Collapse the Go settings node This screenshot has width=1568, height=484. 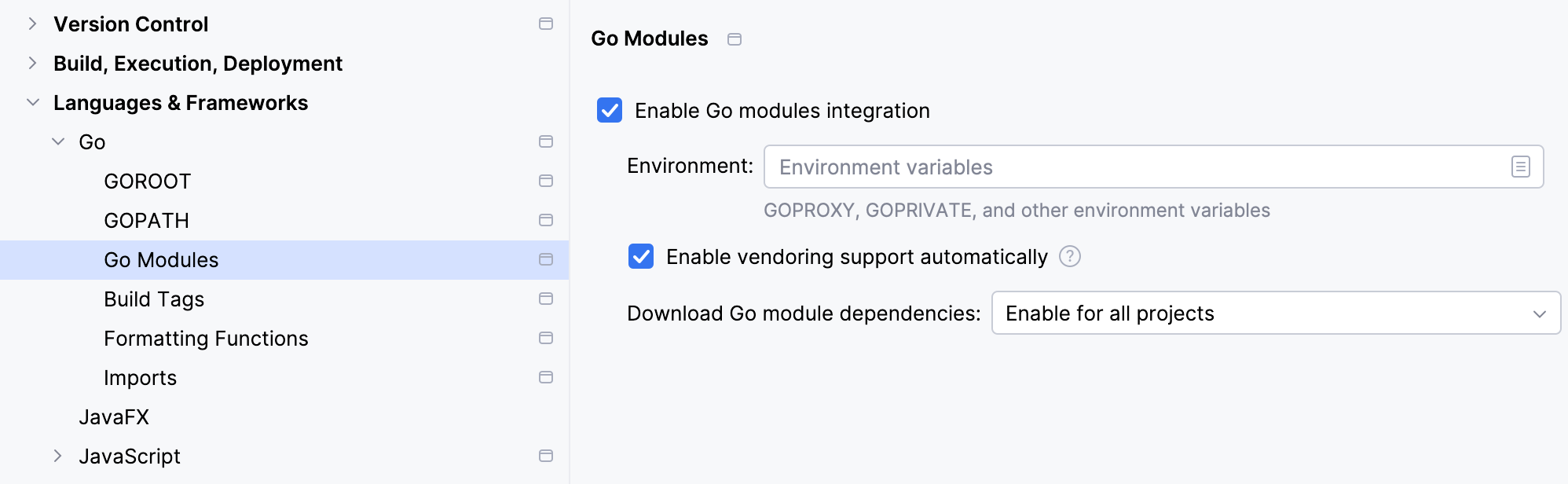(57, 141)
